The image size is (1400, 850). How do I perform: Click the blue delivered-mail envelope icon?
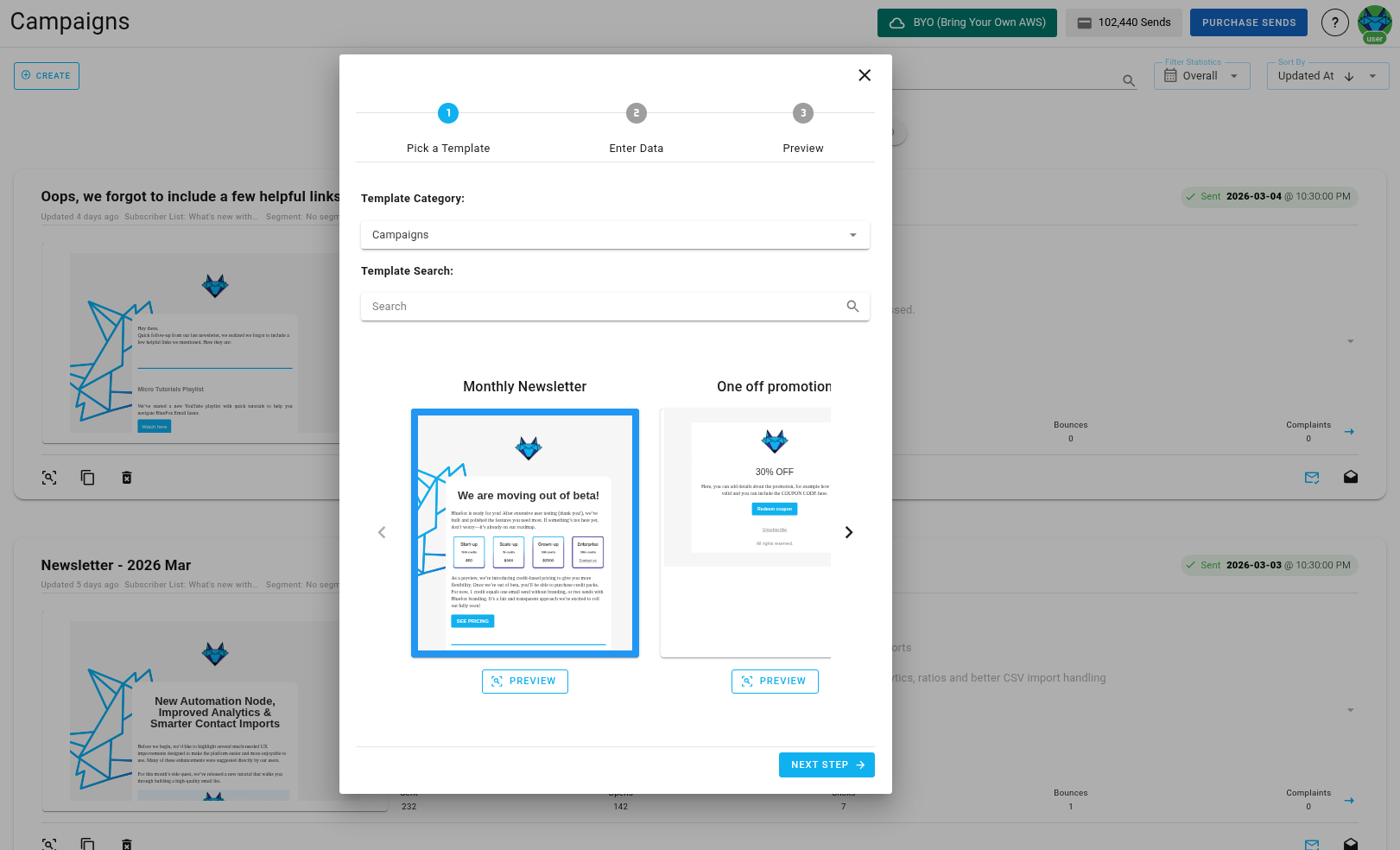click(x=1312, y=478)
